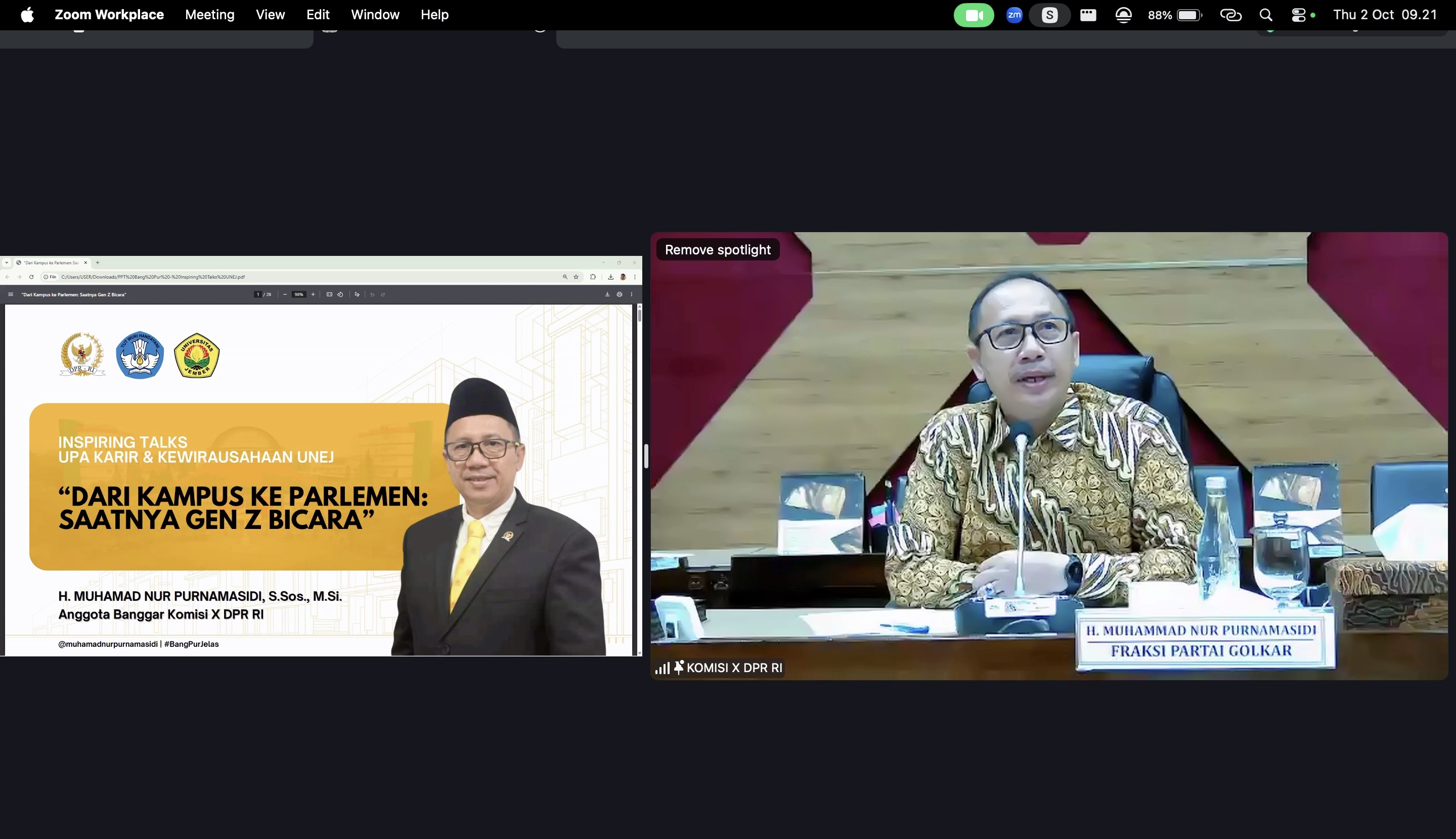Open Chrome's three-dot main menu
This screenshot has height=839, width=1456.
click(635, 277)
